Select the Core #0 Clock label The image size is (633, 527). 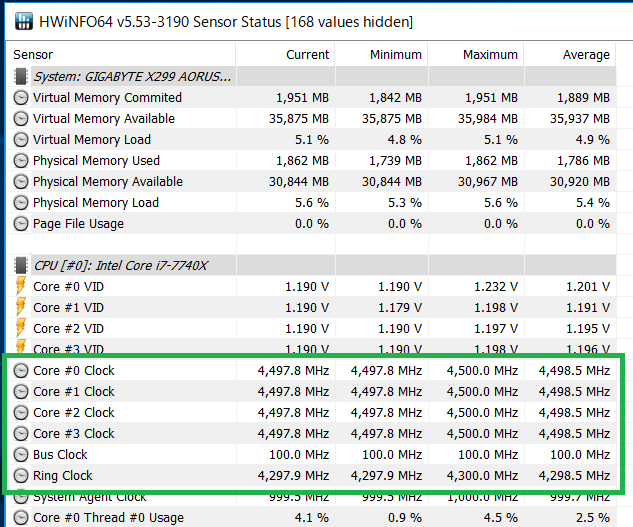(74, 370)
